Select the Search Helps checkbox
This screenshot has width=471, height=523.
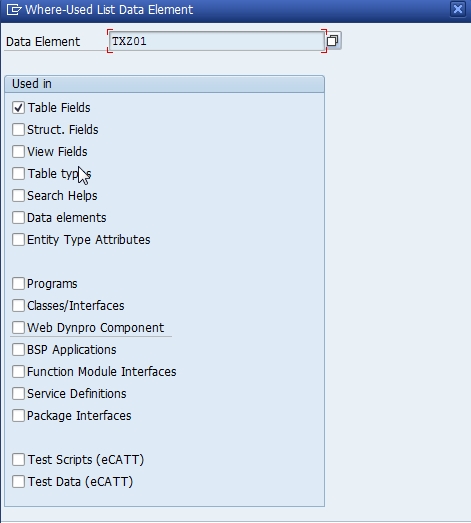[18, 196]
